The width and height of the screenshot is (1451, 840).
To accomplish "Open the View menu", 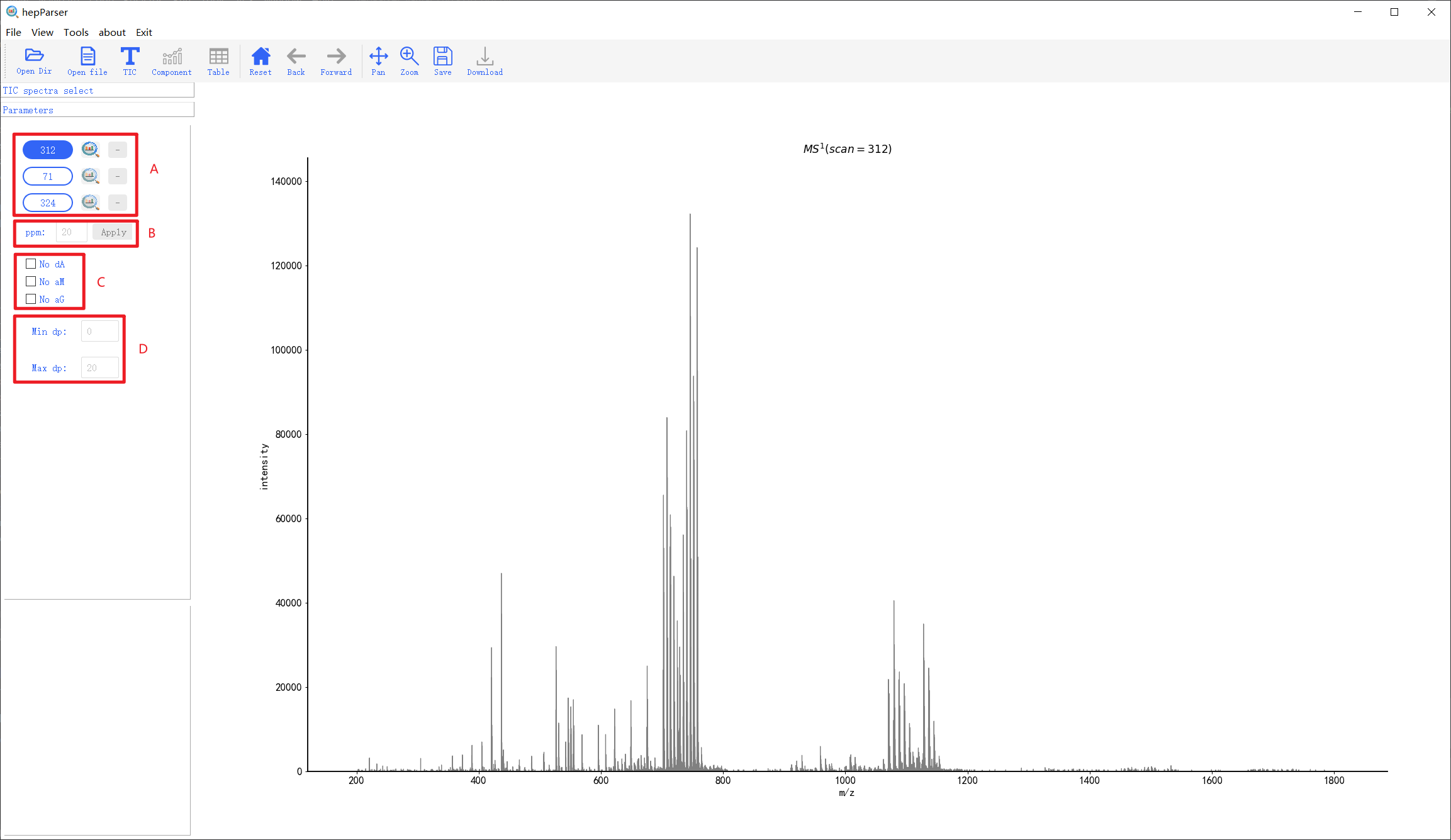I will (42, 32).
